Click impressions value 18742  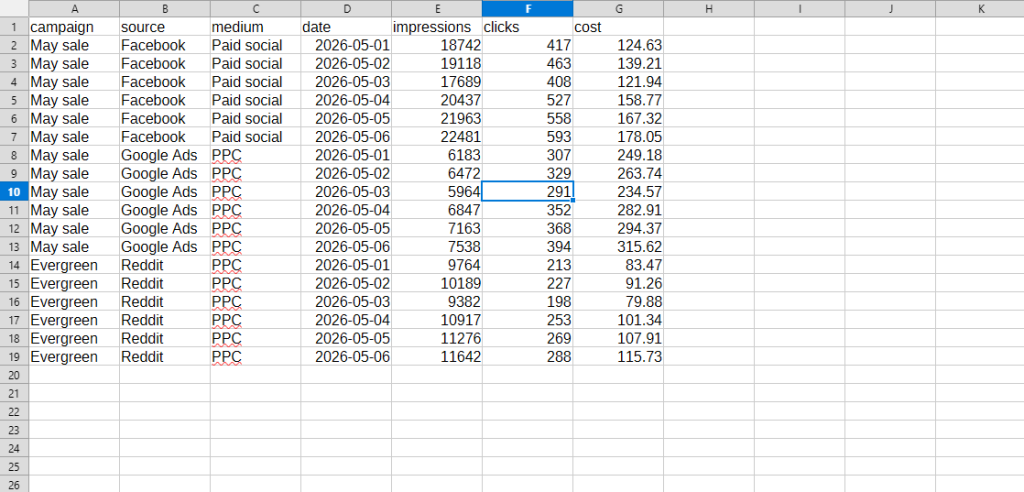point(437,45)
